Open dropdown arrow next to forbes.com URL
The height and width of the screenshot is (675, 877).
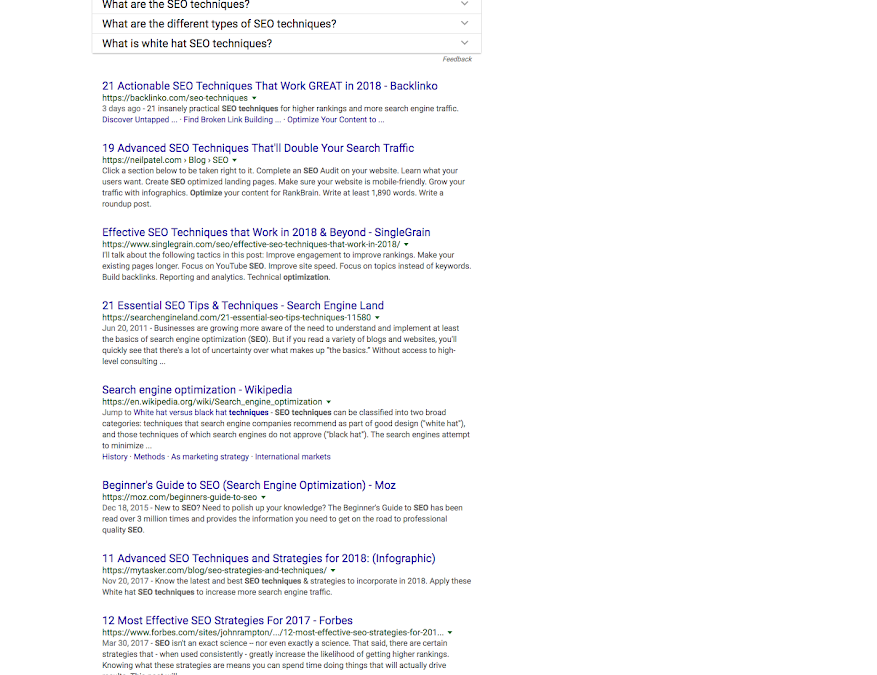tap(450, 632)
